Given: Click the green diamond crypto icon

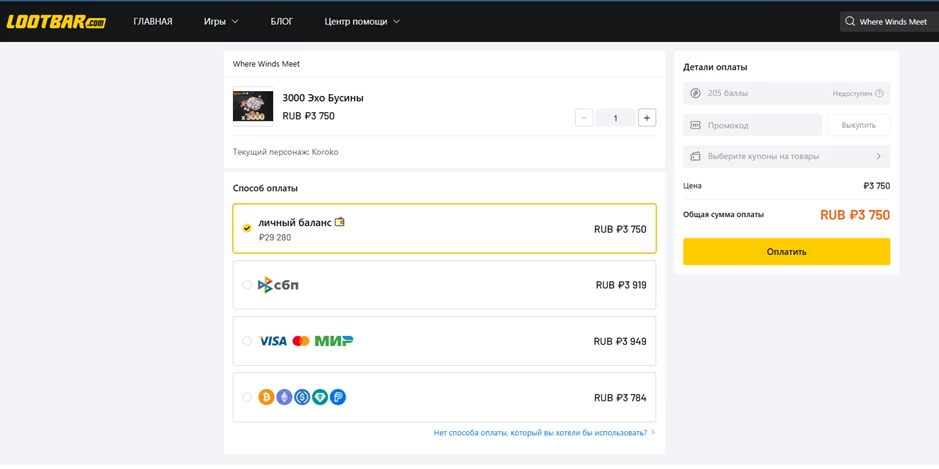Looking at the screenshot, I should point(320,397).
